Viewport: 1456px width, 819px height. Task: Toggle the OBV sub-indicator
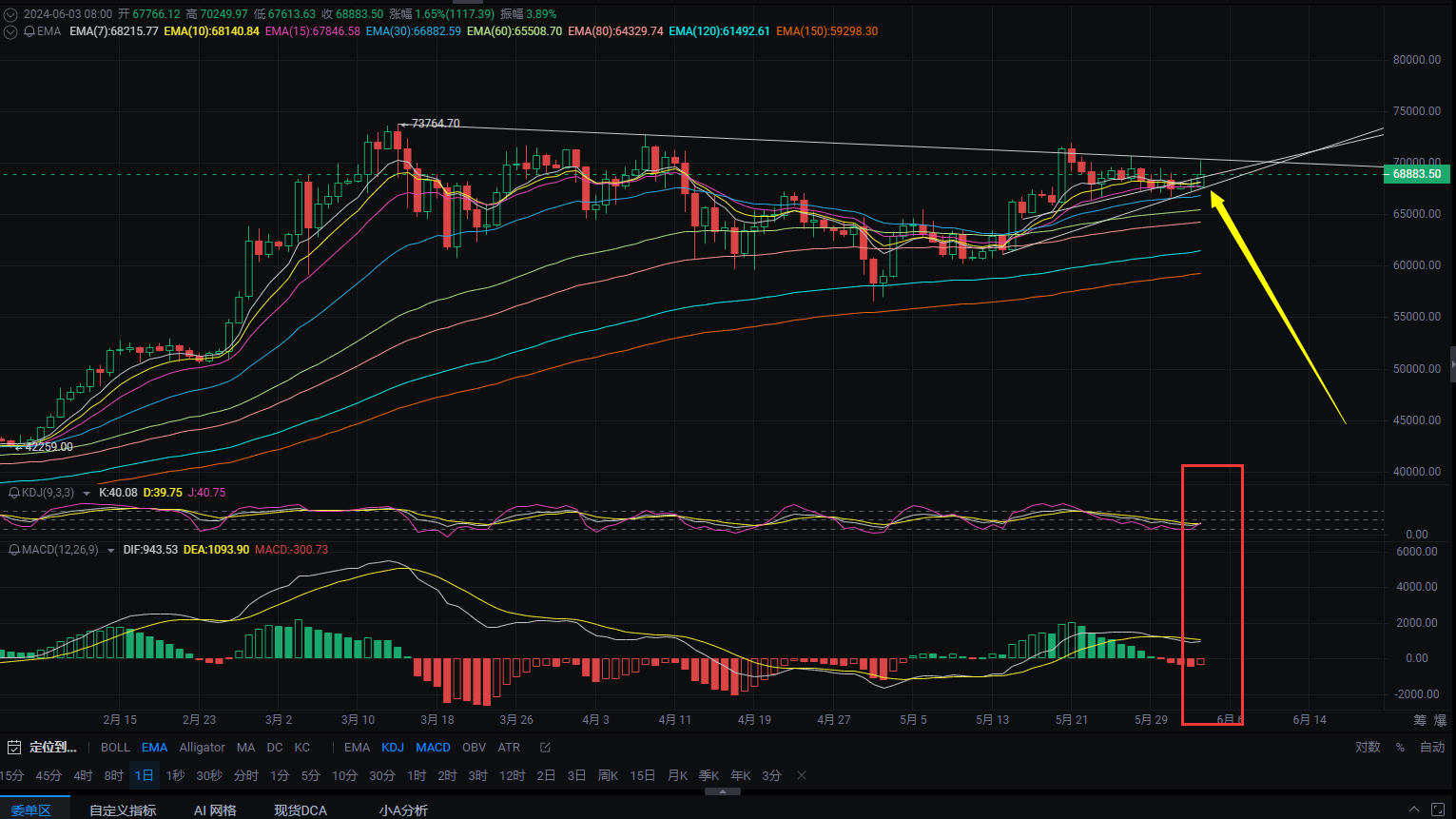pos(474,748)
